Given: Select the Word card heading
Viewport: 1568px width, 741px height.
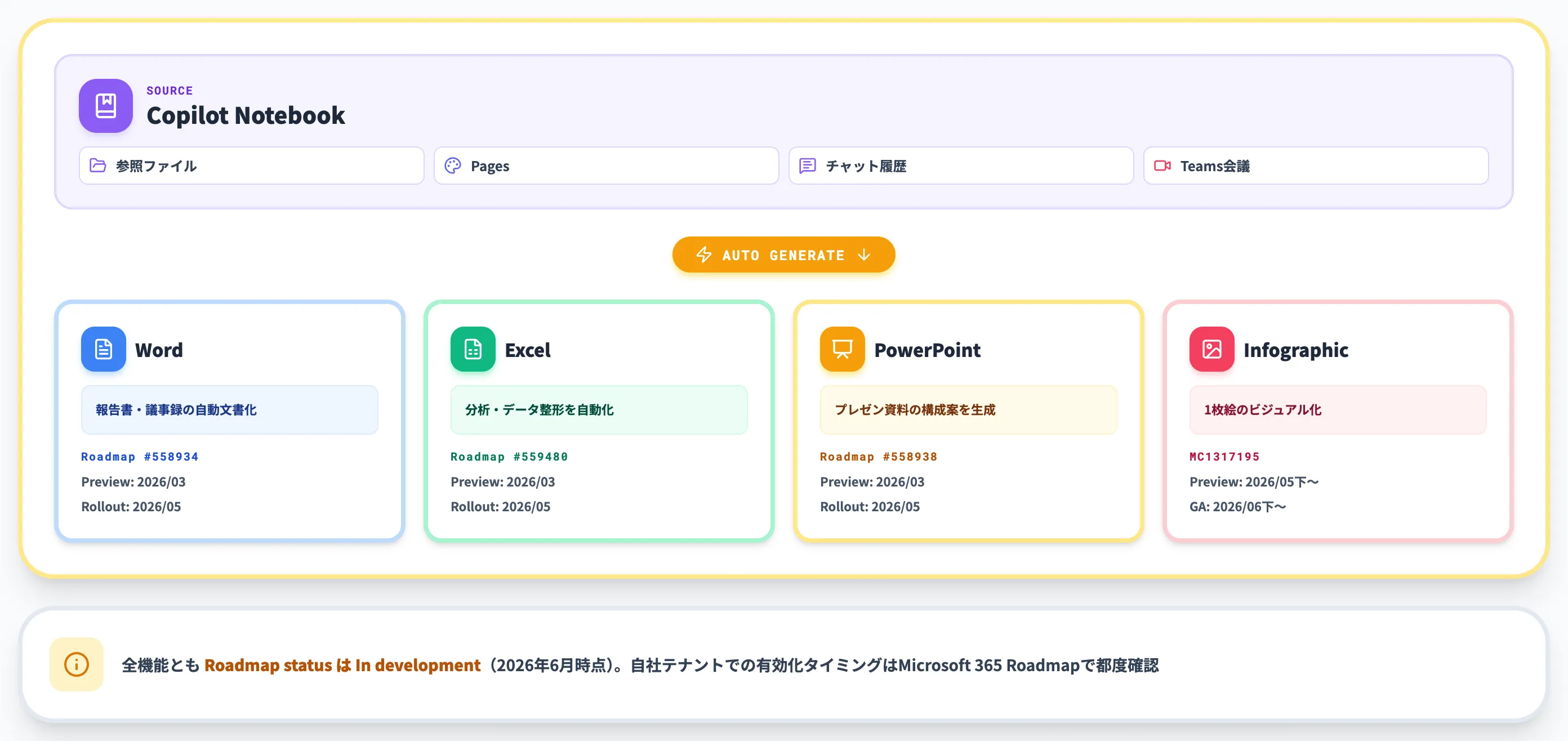Looking at the screenshot, I should click(159, 350).
